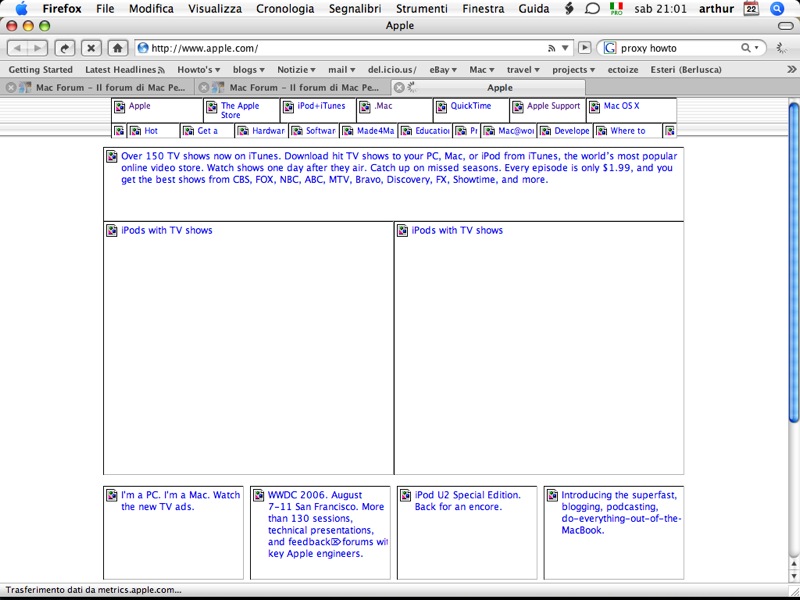Expand the Howto's bookmark folder
The image size is (800, 600).
pyautogui.click(x=198, y=70)
